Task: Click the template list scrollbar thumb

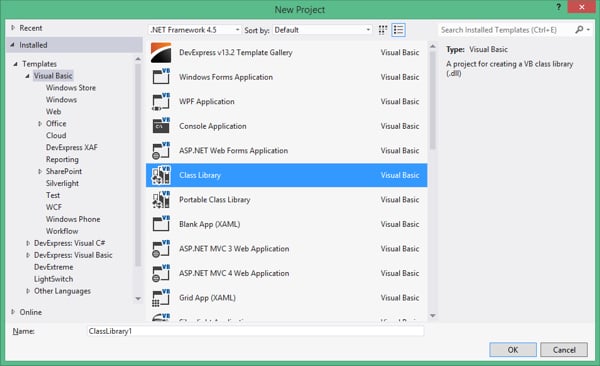Action: click(433, 100)
